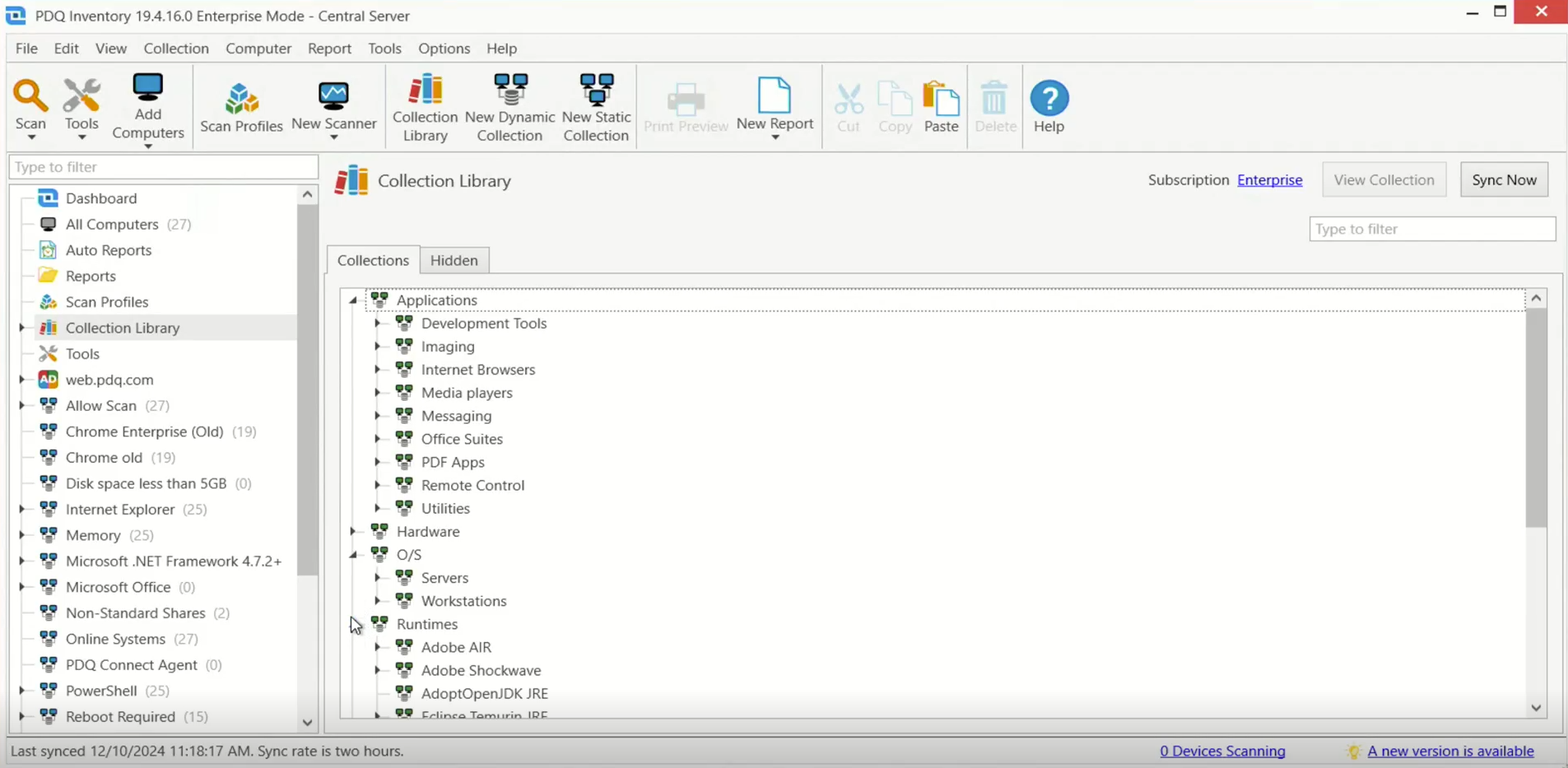Open the New Report dropdown arrow
1568x768 pixels.
click(775, 137)
